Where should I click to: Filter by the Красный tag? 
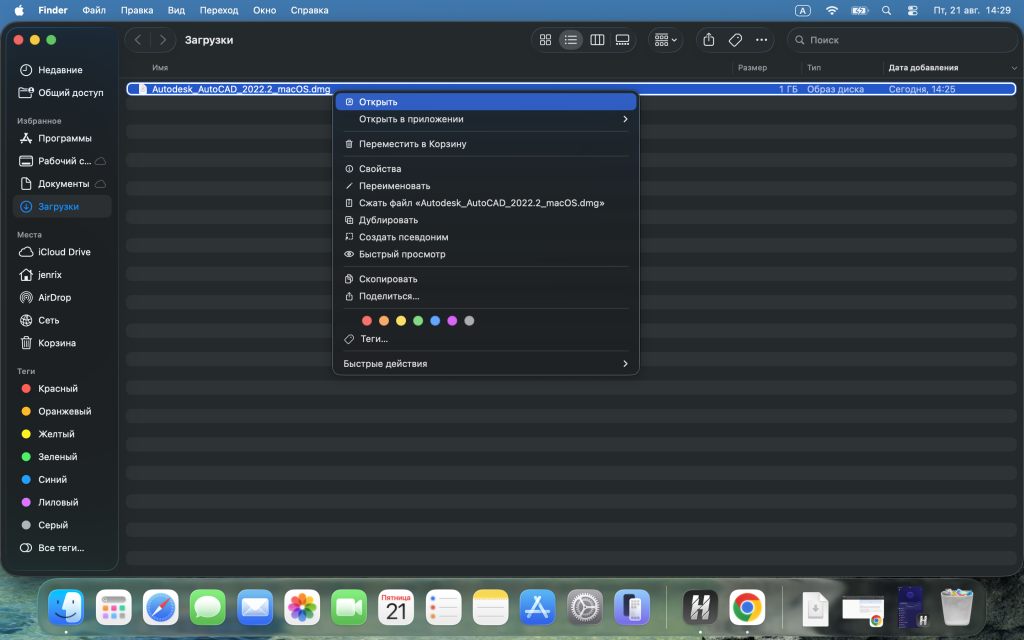click(x=62, y=389)
